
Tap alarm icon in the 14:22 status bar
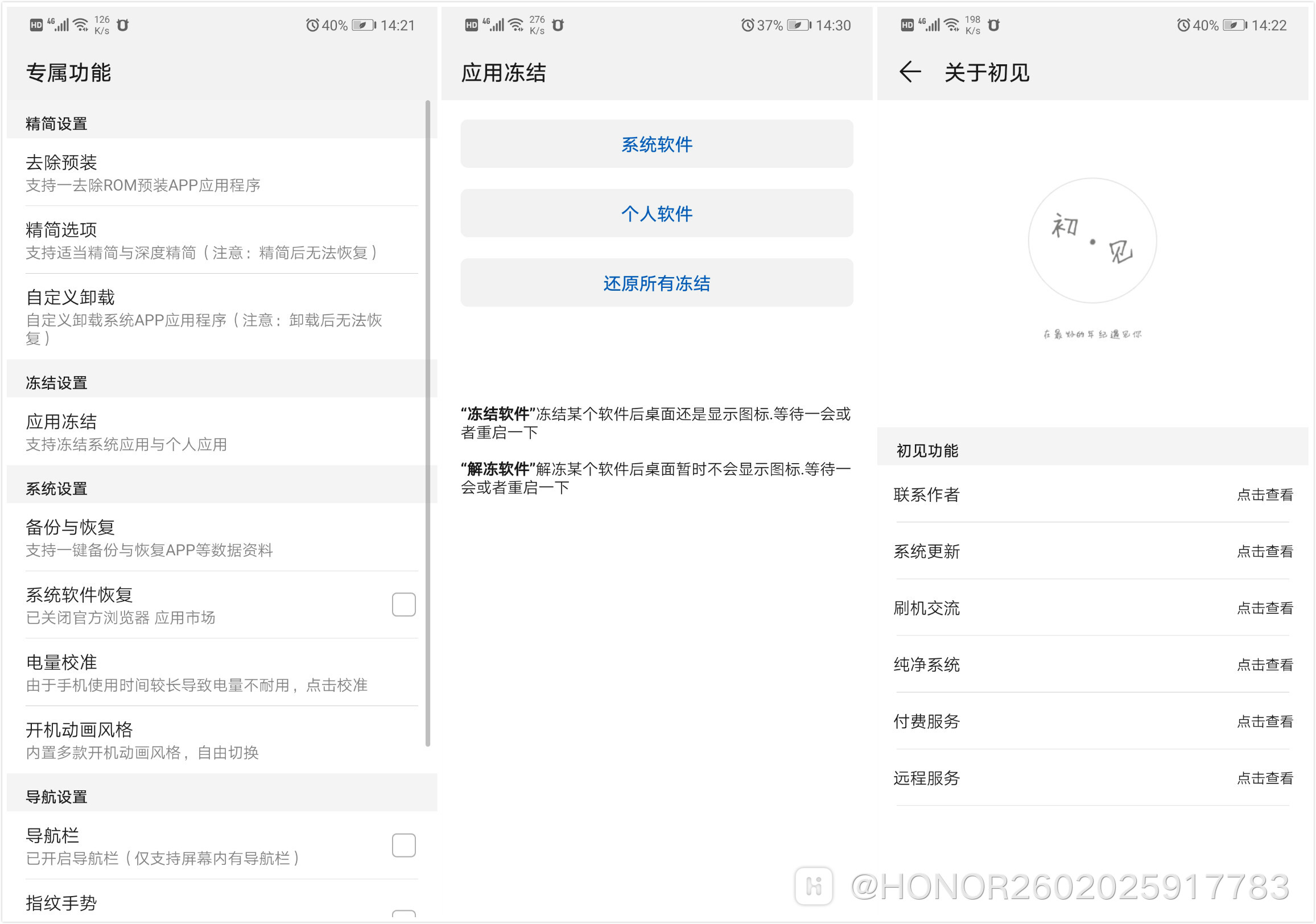click(x=1183, y=25)
